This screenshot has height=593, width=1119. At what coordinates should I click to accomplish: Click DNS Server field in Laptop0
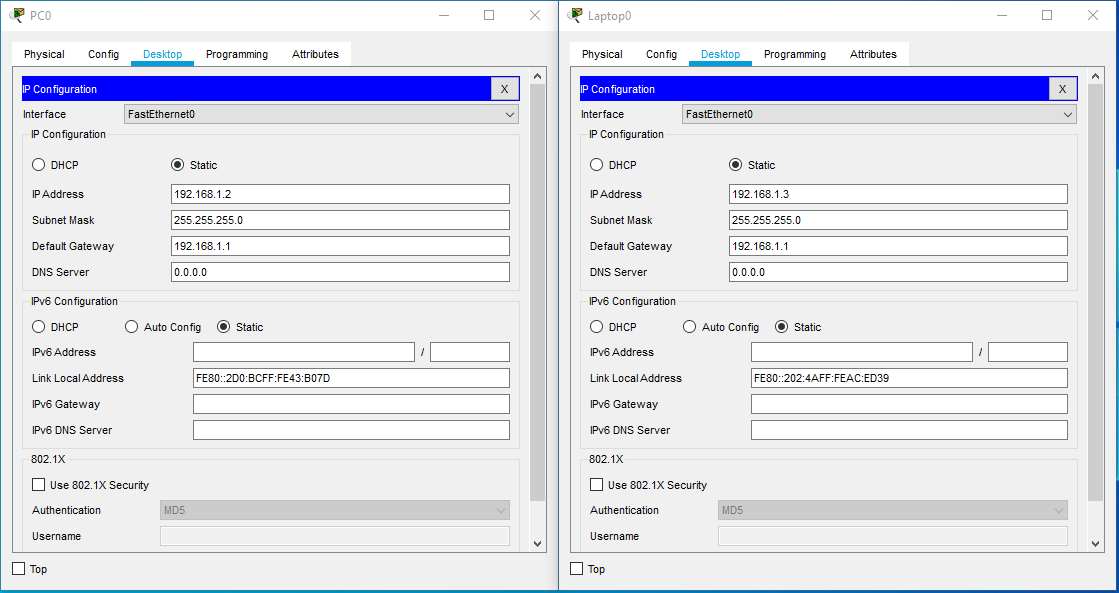coord(898,272)
